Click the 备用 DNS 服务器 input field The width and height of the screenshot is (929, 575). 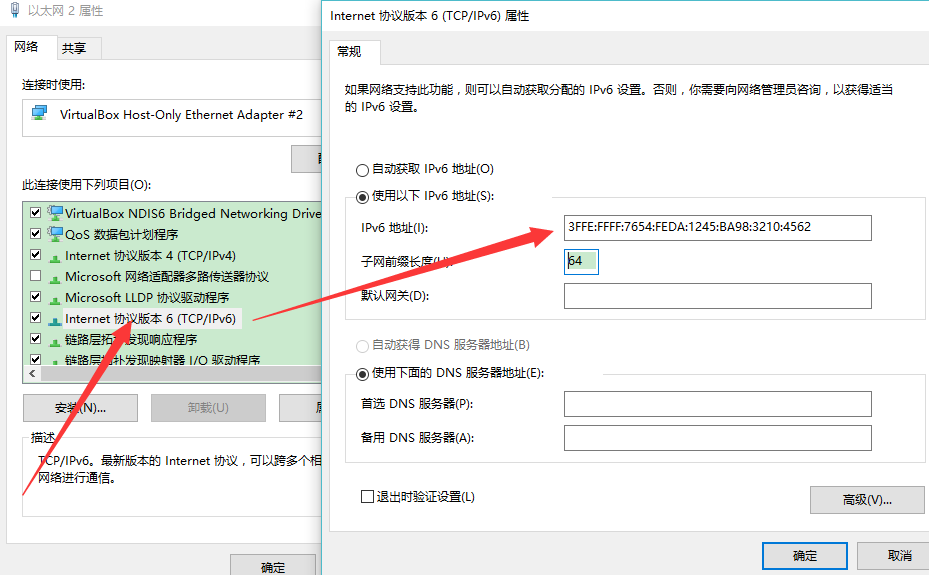[x=717, y=438]
